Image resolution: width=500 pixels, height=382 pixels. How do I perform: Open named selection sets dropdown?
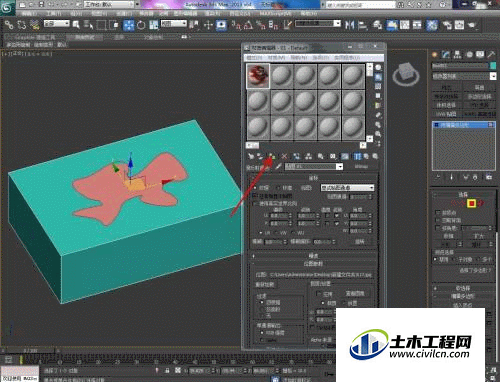(x=318, y=24)
